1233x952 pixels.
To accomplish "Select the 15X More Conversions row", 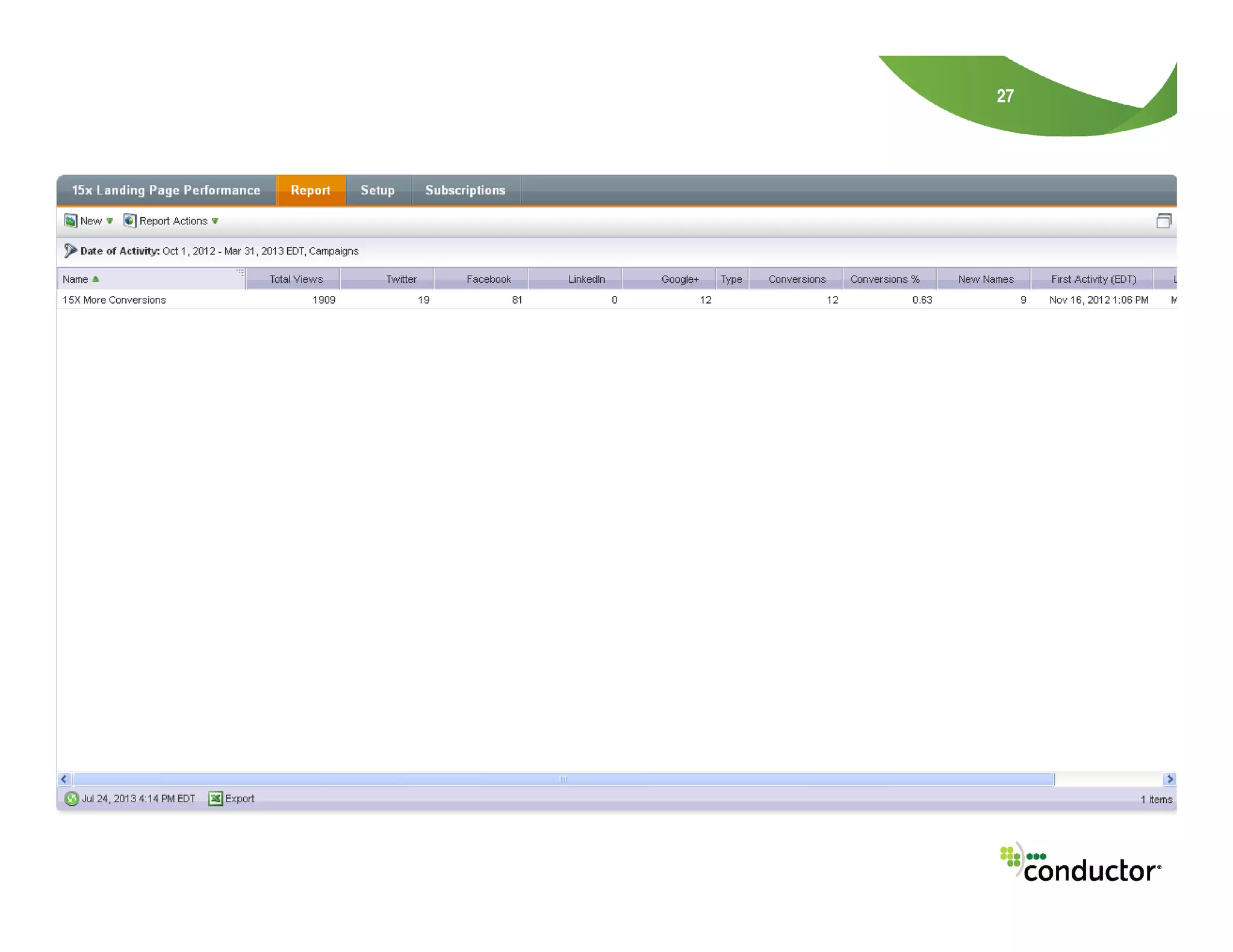I will [x=114, y=300].
